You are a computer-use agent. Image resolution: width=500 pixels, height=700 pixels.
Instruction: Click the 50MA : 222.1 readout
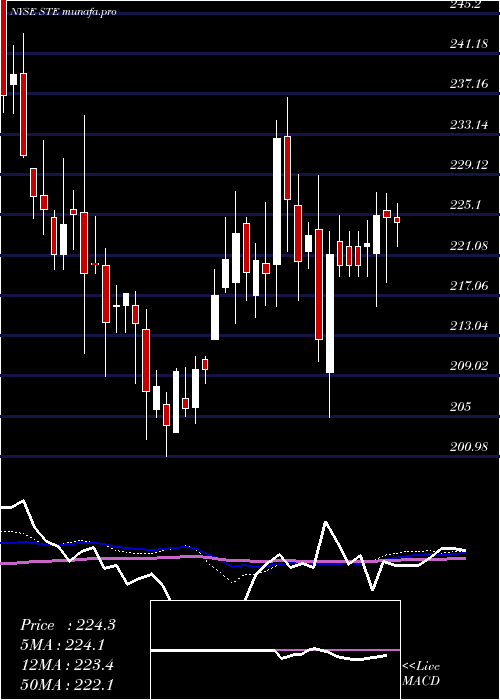(x=67, y=685)
